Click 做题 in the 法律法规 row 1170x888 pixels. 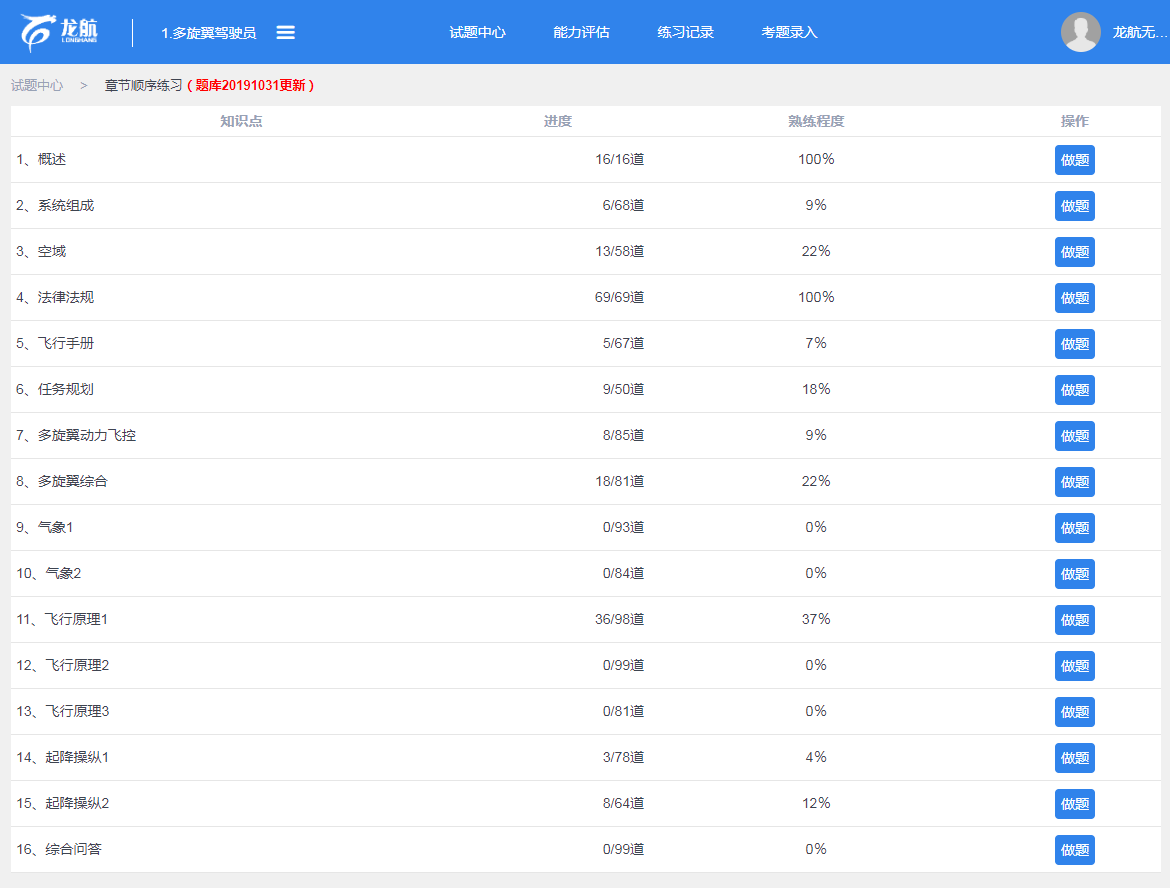[x=1074, y=298]
